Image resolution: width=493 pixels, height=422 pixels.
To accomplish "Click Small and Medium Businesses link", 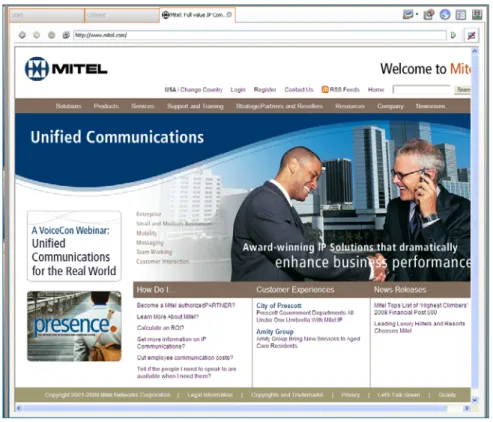I will (174, 224).
